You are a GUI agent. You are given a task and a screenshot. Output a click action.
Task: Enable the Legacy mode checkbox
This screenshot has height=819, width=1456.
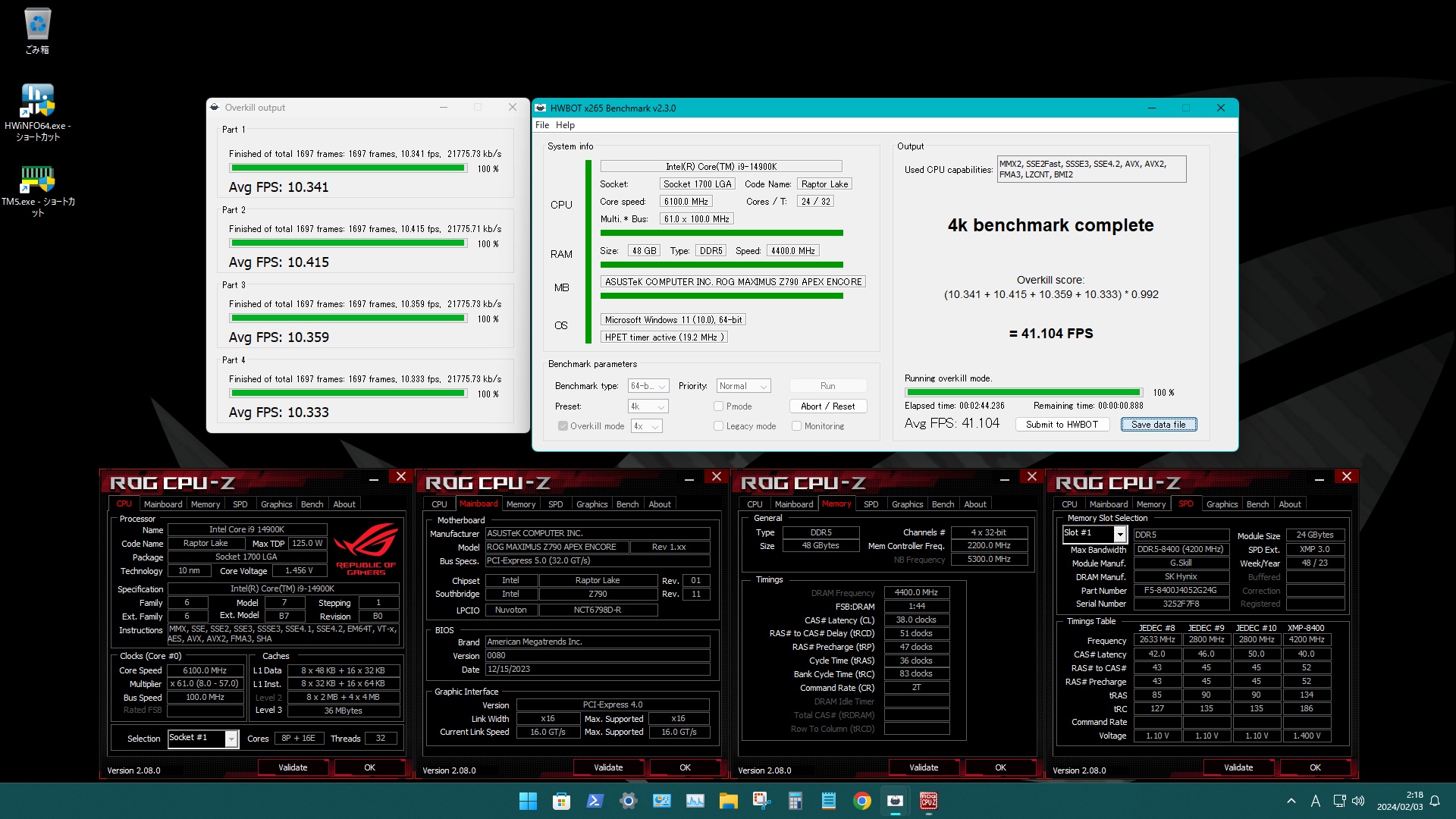[718, 426]
